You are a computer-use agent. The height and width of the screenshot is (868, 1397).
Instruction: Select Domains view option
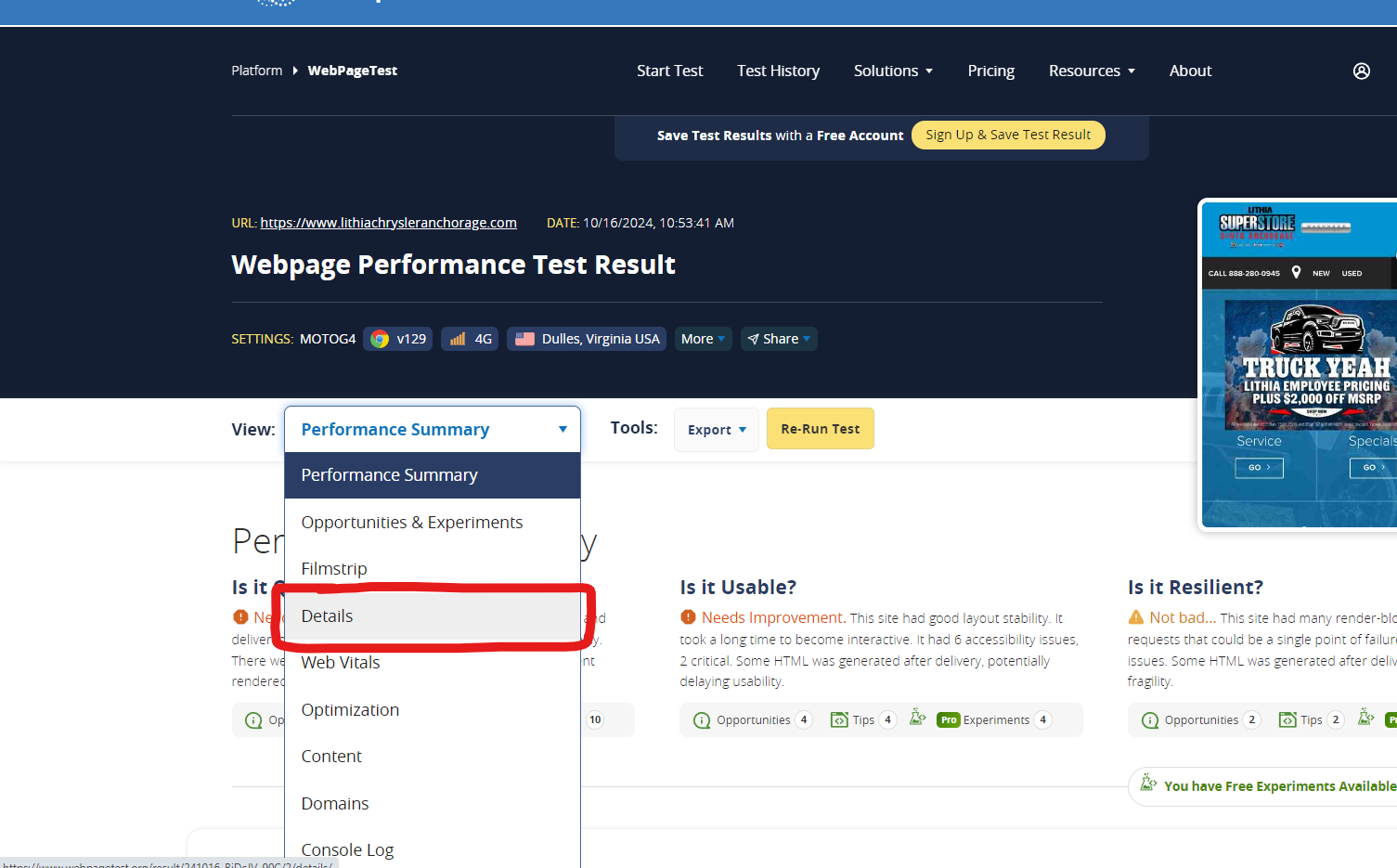click(x=433, y=804)
